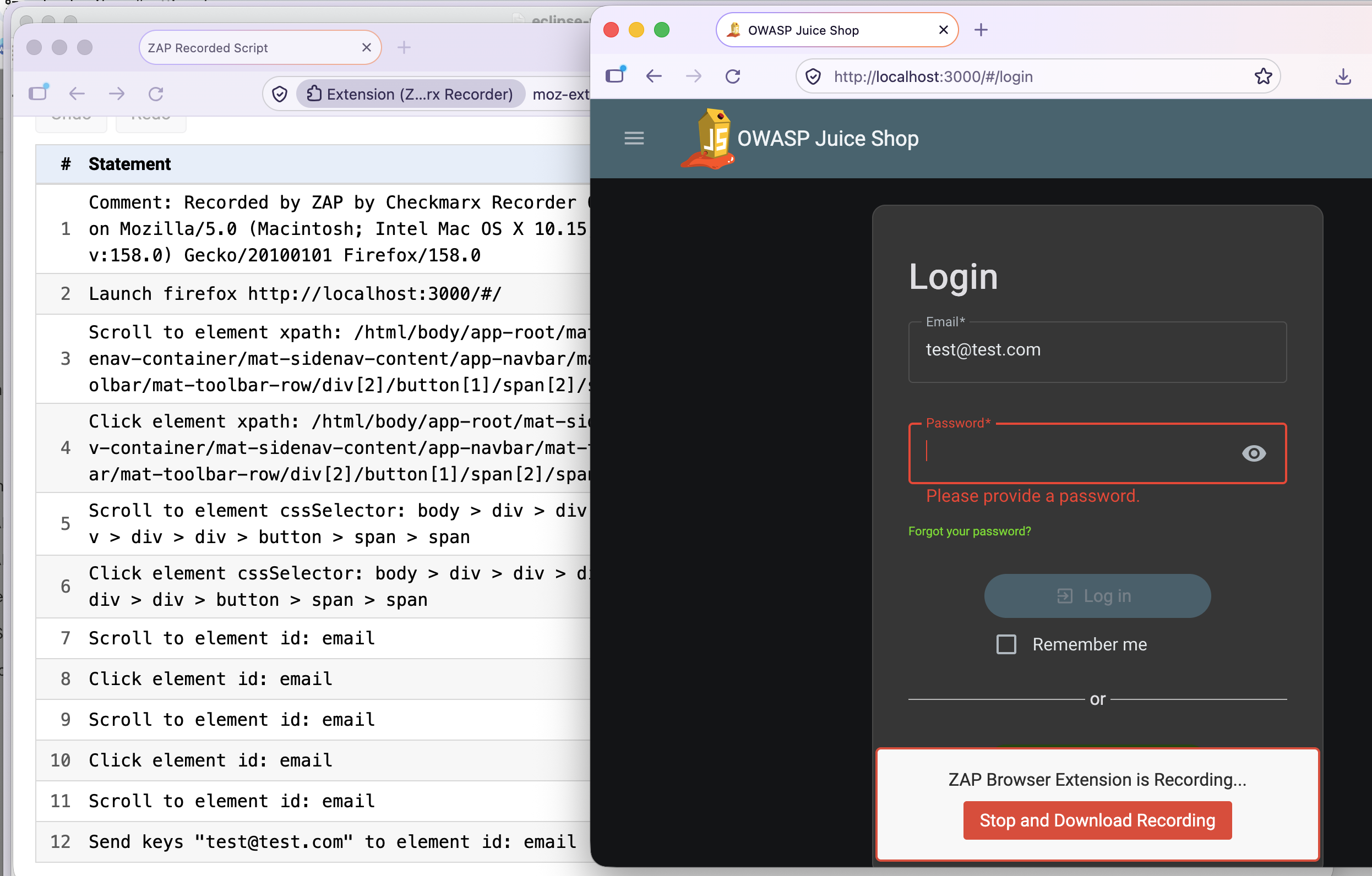Screen dimensions: 1372x876
Task: Click the OWASP Juice Shop title text
Action: tap(828, 139)
